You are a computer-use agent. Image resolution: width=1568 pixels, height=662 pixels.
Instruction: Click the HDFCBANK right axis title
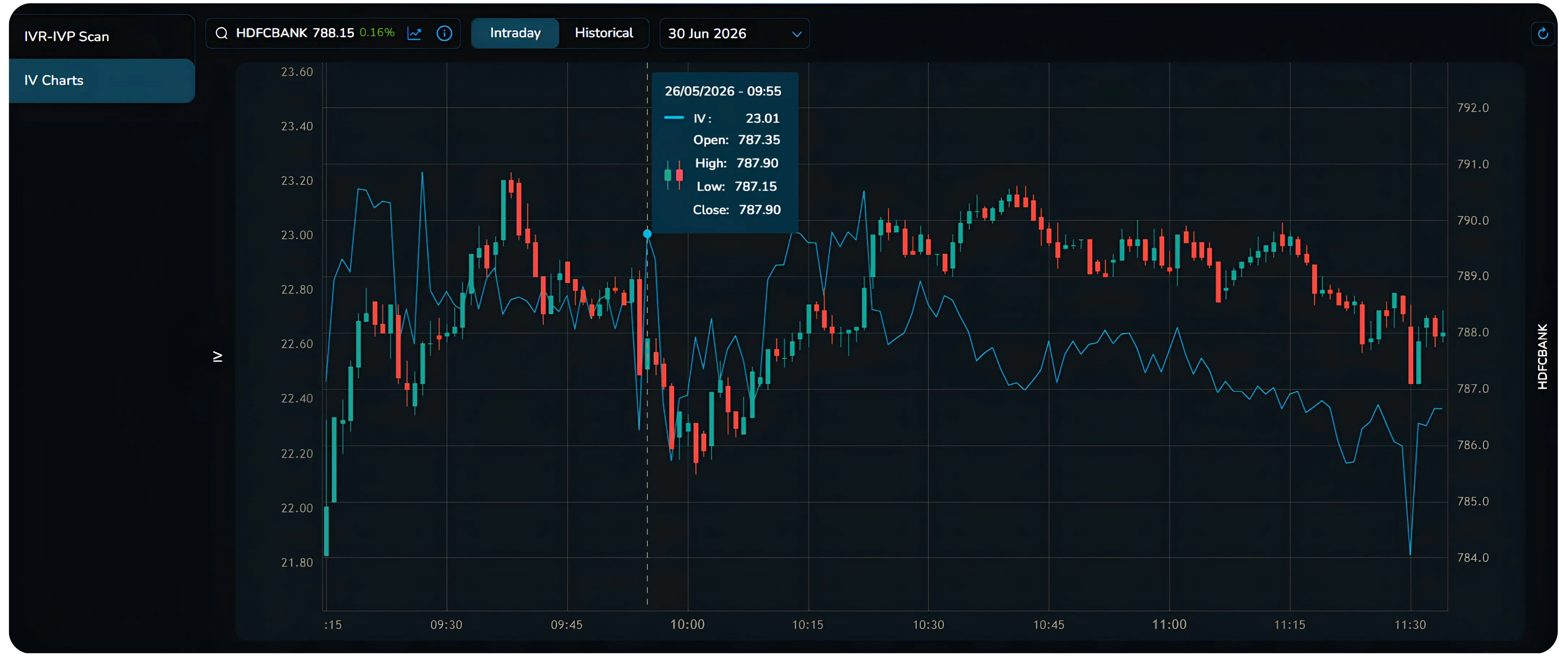(1542, 356)
